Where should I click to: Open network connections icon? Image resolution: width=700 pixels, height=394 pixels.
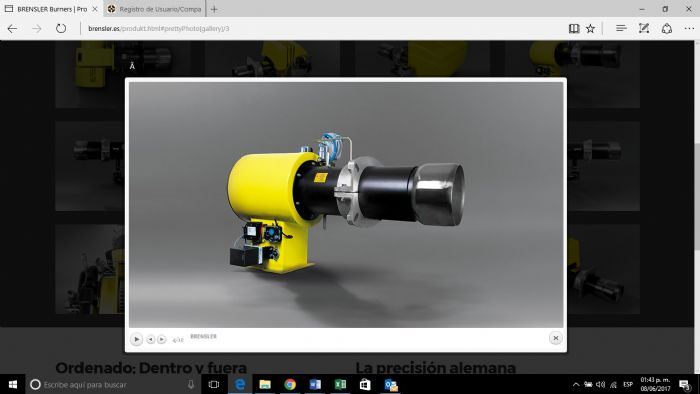click(x=613, y=384)
